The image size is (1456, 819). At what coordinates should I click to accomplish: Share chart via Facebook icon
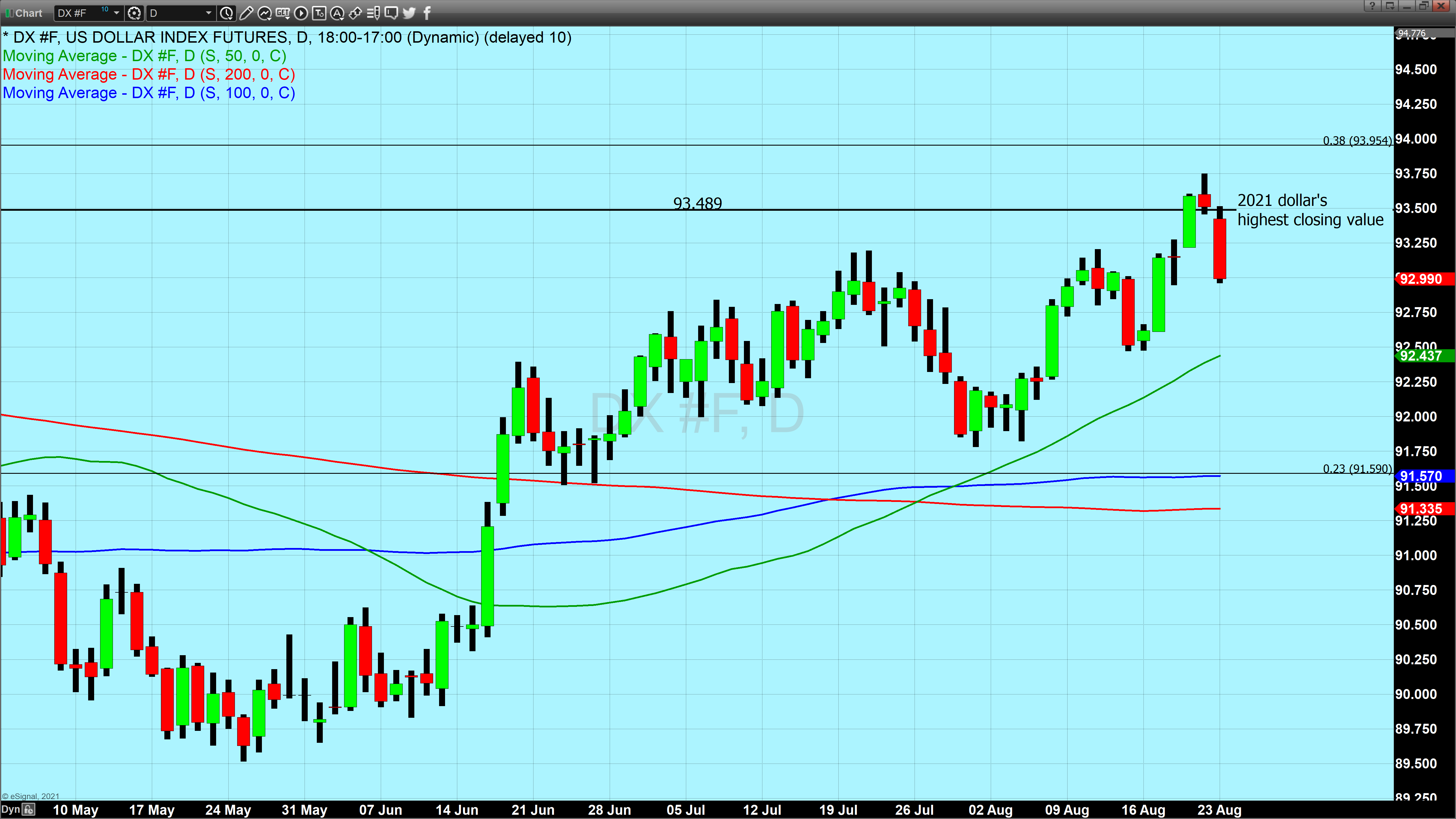427,13
